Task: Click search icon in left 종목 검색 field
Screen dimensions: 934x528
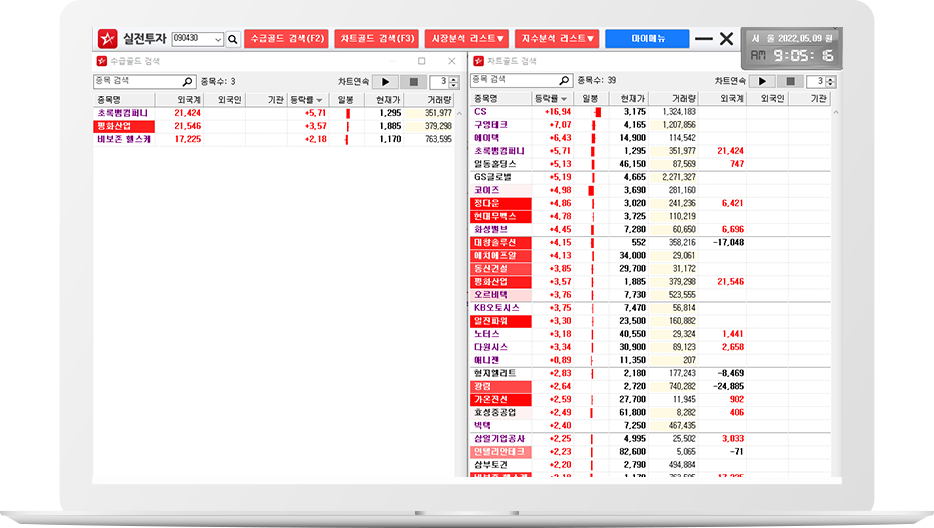Action: pyautogui.click(x=187, y=81)
